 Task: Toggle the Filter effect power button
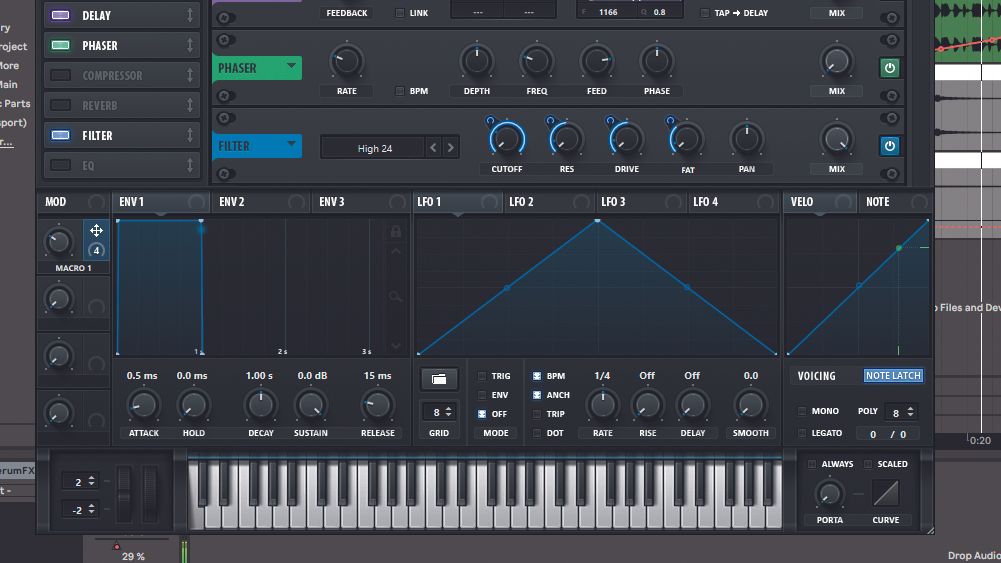(x=889, y=146)
